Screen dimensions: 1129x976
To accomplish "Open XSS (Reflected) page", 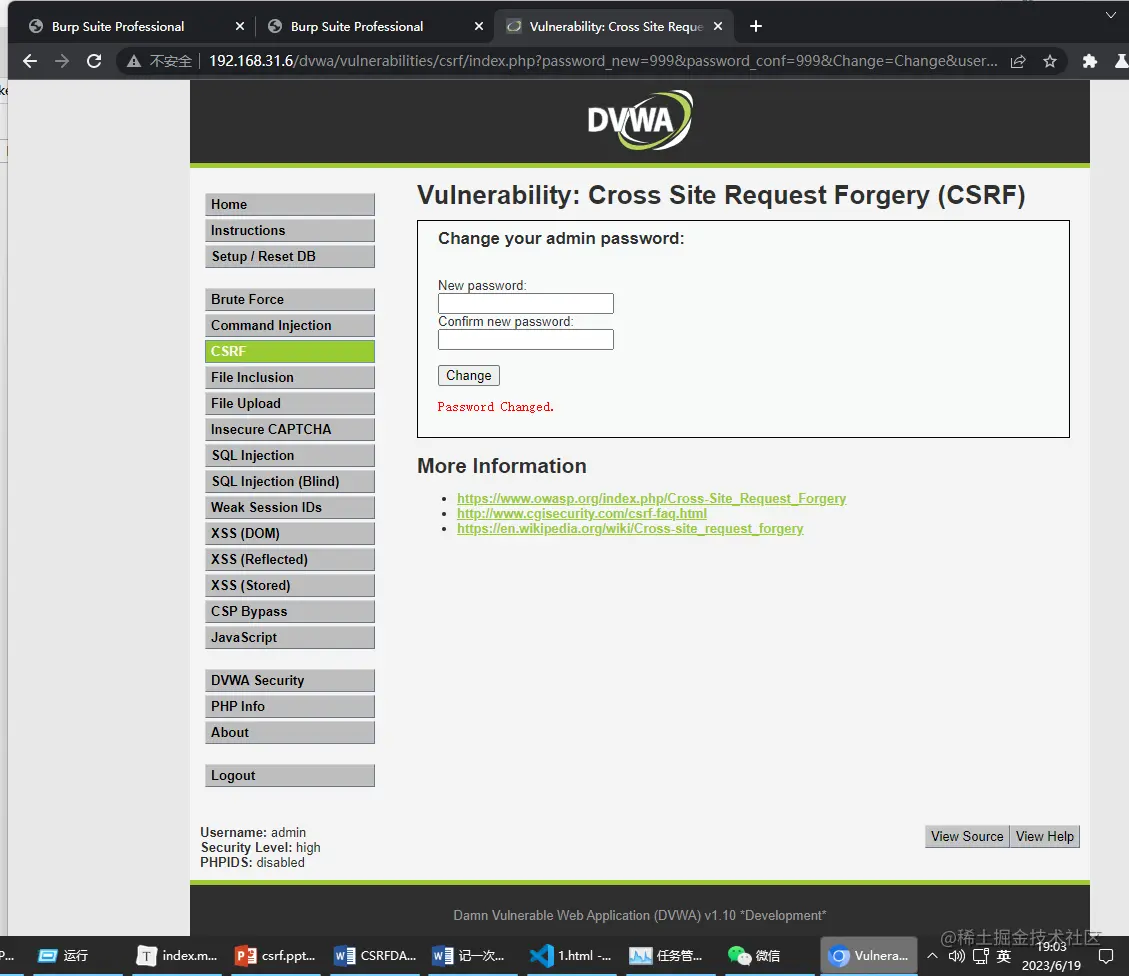I will [289, 559].
